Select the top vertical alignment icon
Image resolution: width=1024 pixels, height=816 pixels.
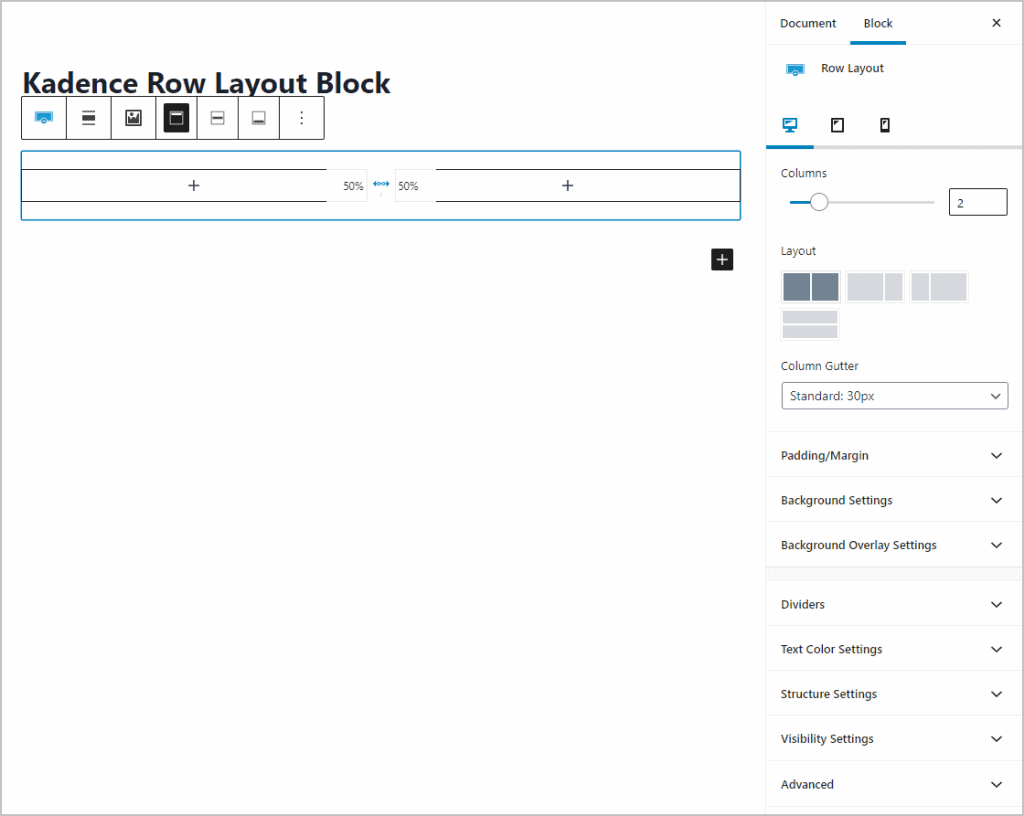click(176, 118)
